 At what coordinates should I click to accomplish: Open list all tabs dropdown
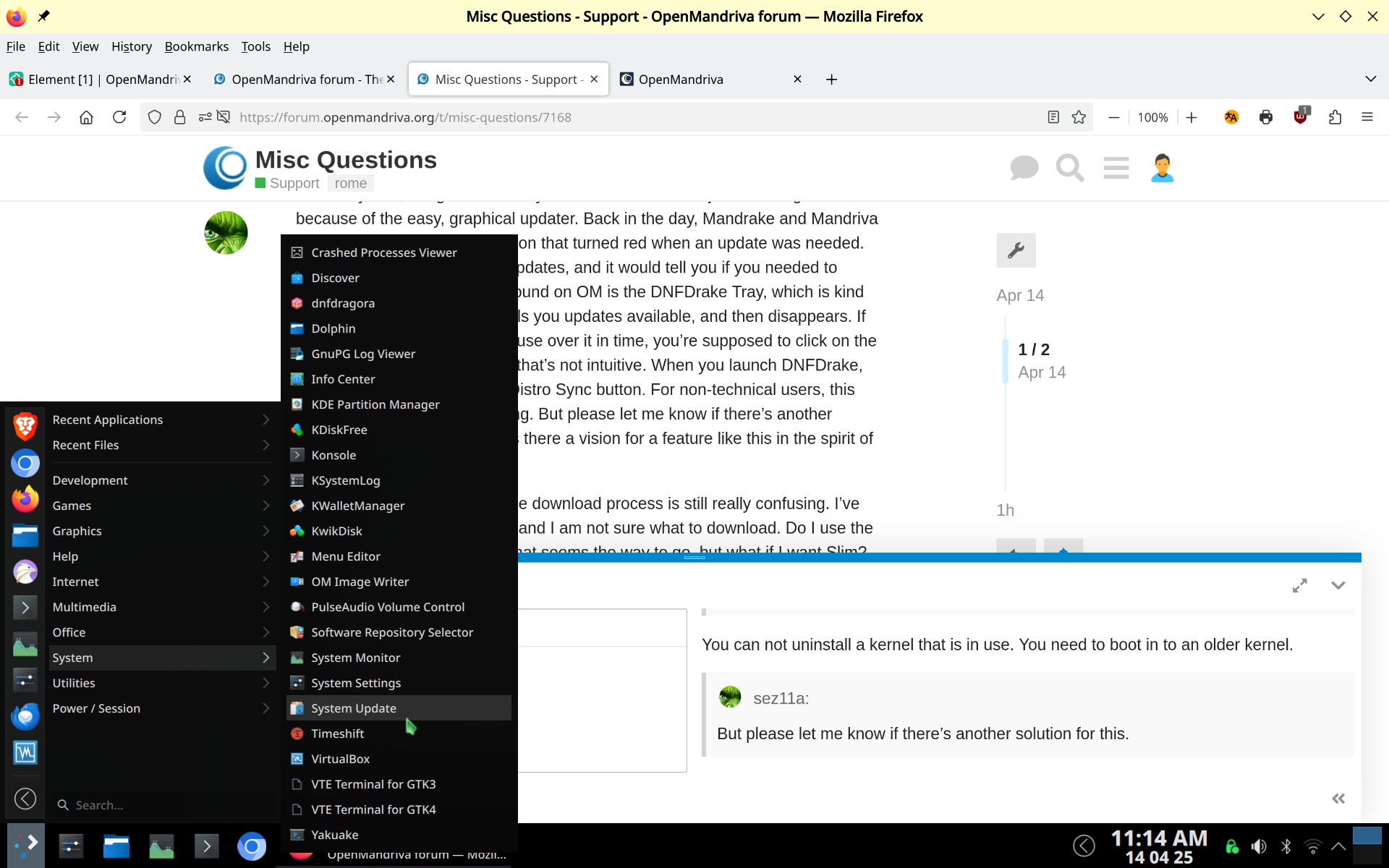coord(1370,79)
